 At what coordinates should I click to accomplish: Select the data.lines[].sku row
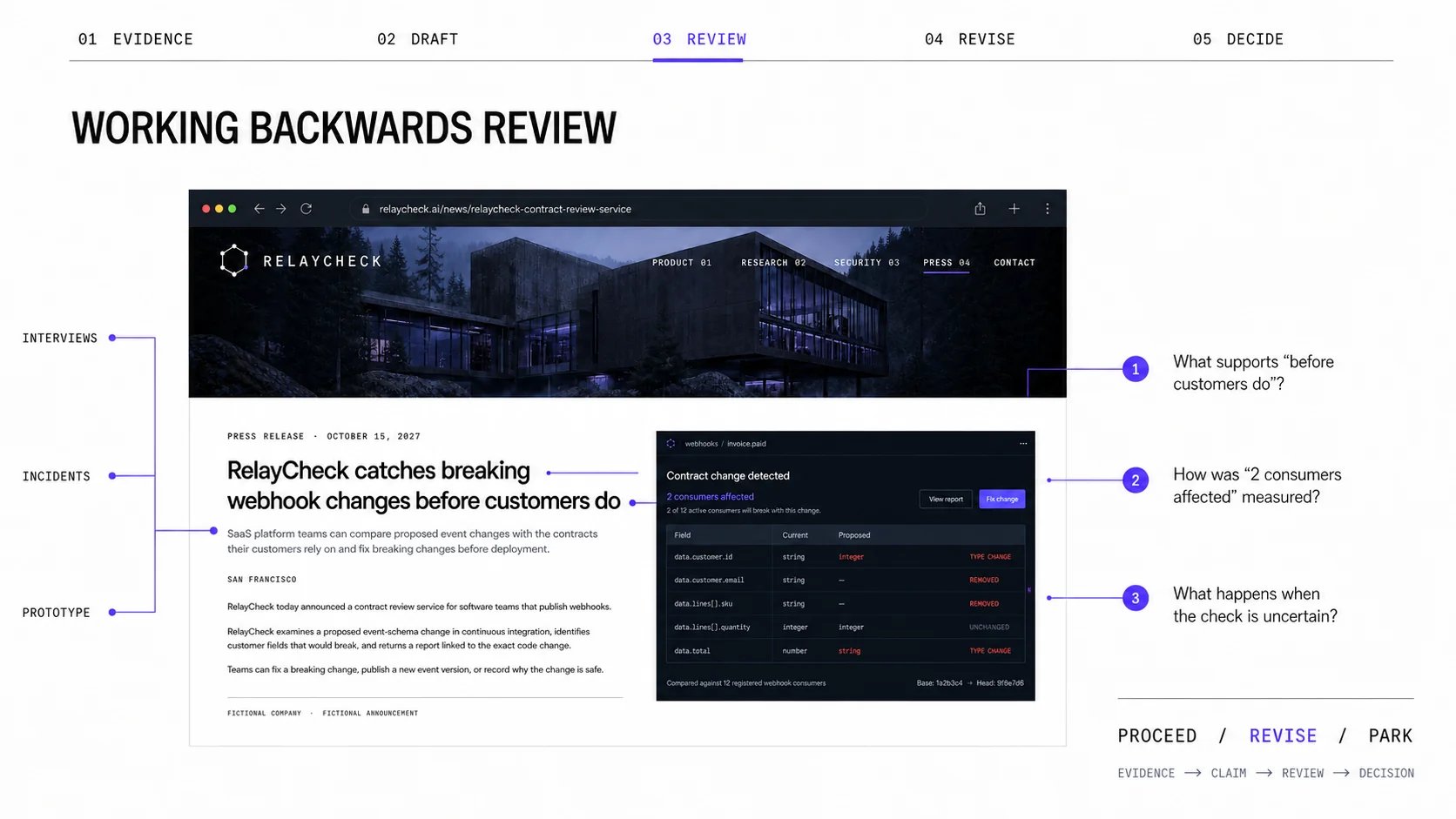[846, 604]
